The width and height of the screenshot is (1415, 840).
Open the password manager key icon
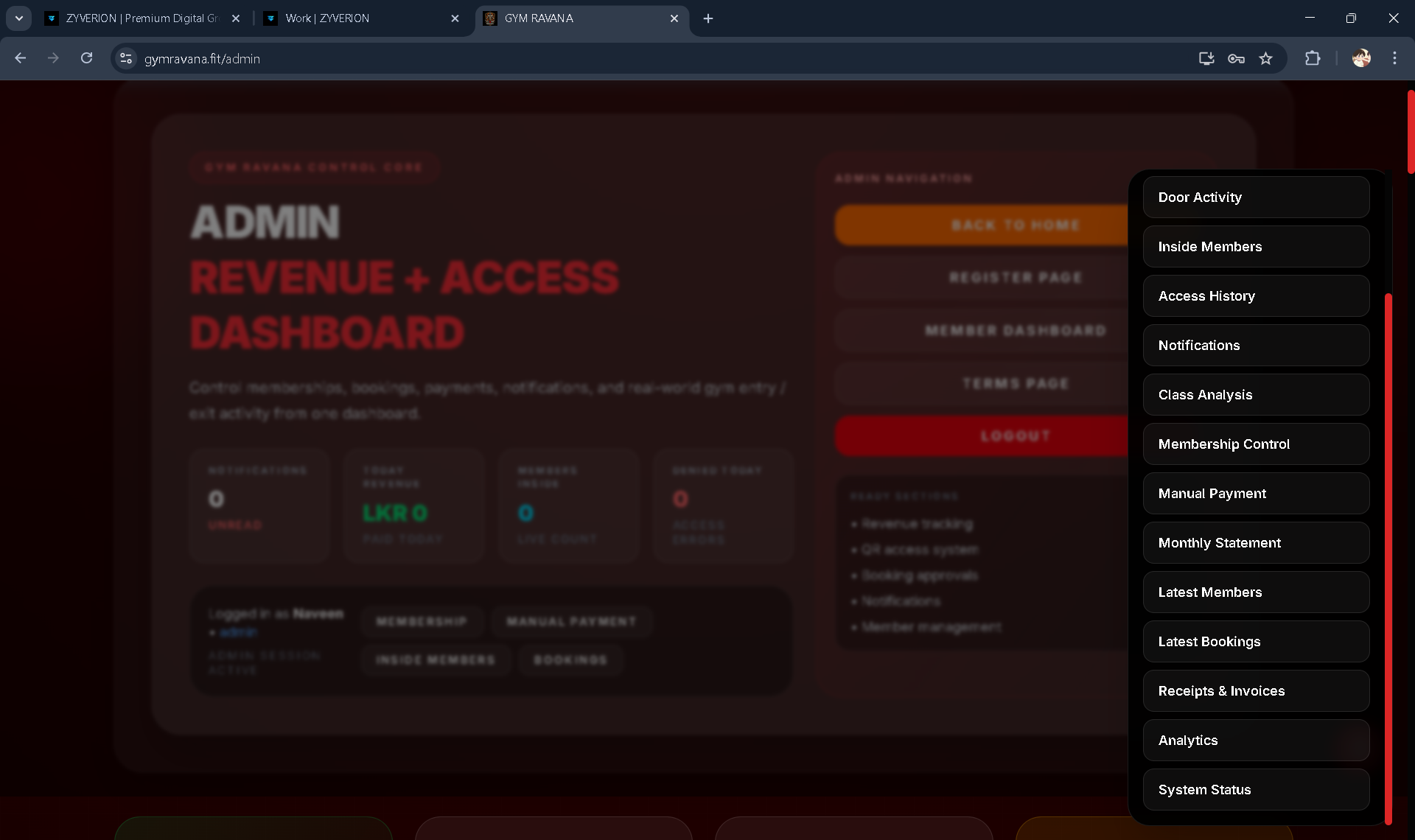point(1236,58)
